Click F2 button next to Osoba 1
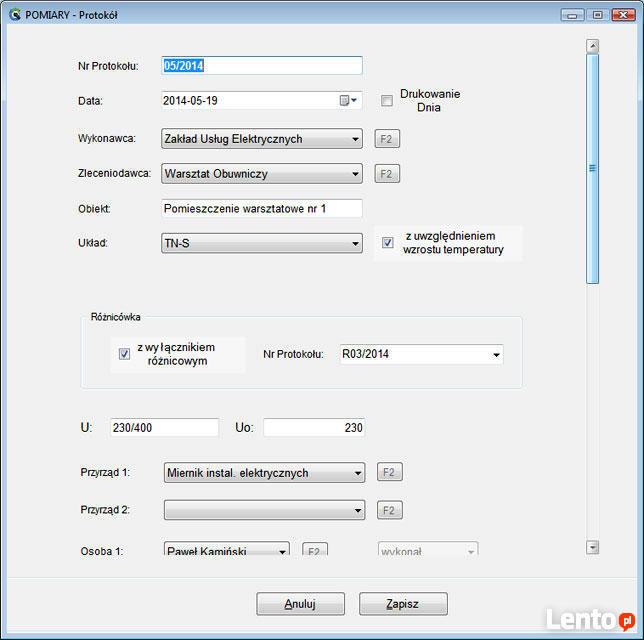 point(315,549)
